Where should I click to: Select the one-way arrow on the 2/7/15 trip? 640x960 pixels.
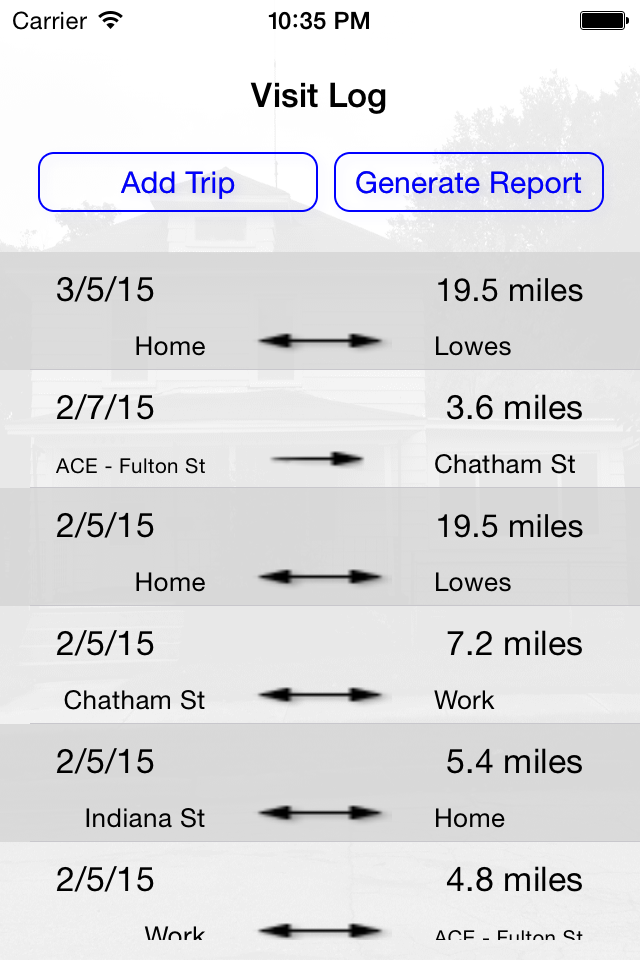[317, 459]
